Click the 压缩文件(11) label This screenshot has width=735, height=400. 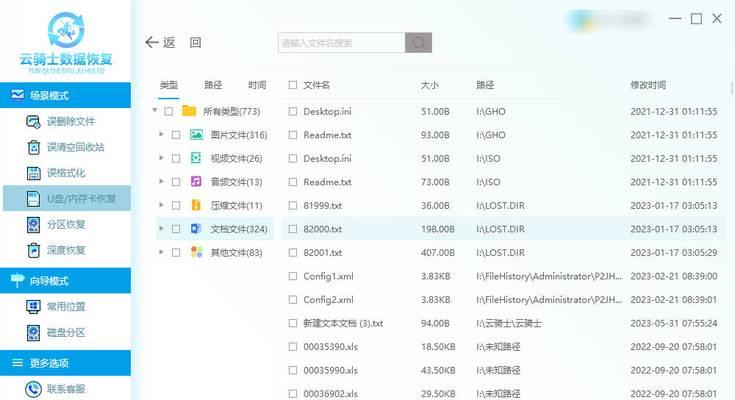(236, 205)
